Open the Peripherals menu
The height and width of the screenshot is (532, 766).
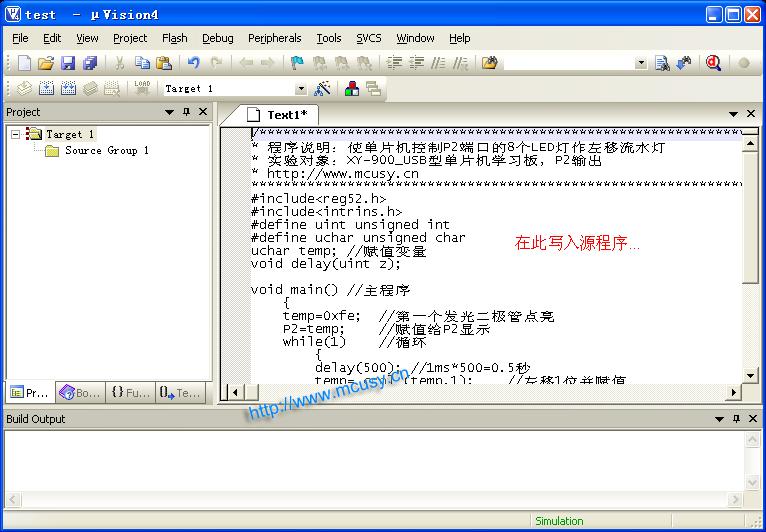pyautogui.click(x=275, y=38)
